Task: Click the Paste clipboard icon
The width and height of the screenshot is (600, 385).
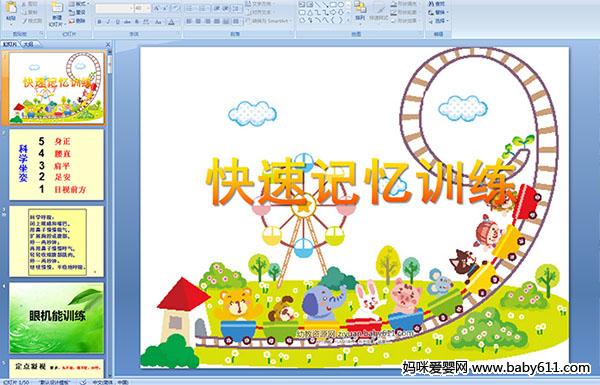Action: 11,8
